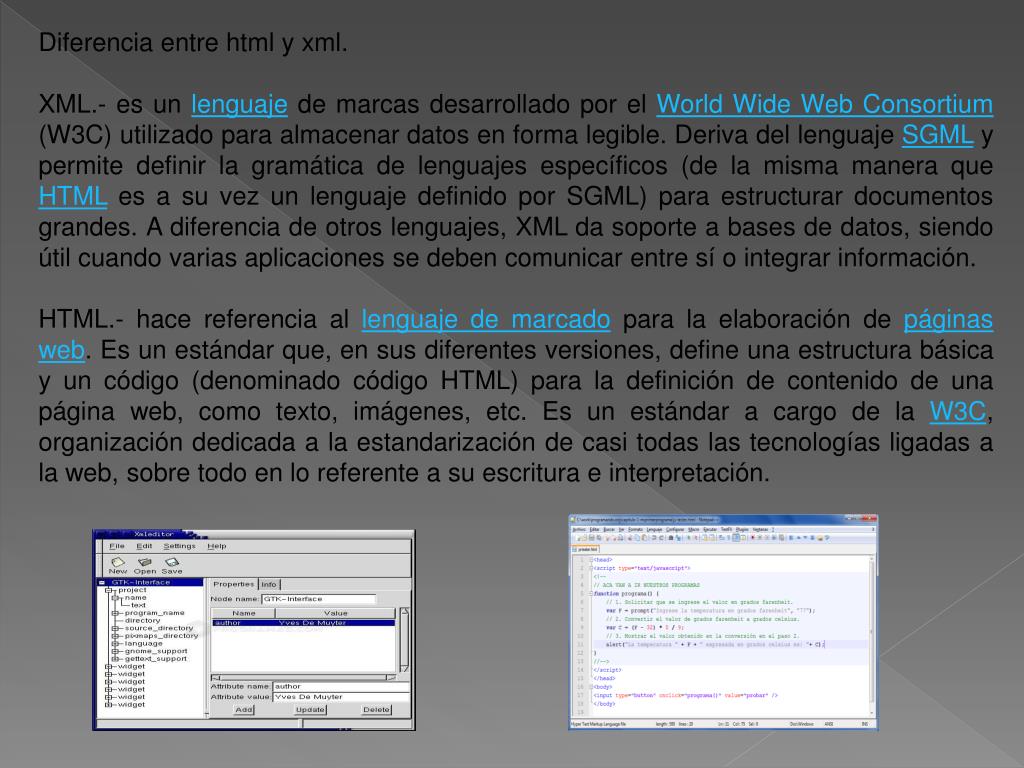Click the Notepad++ editor vertical scrollbar
The width and height of the screenshot is (1024, 768).
[871, 637]
